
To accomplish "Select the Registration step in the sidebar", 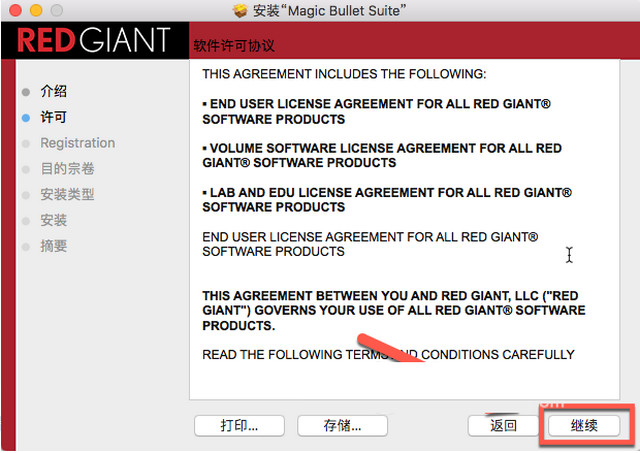I will (78, 143).
